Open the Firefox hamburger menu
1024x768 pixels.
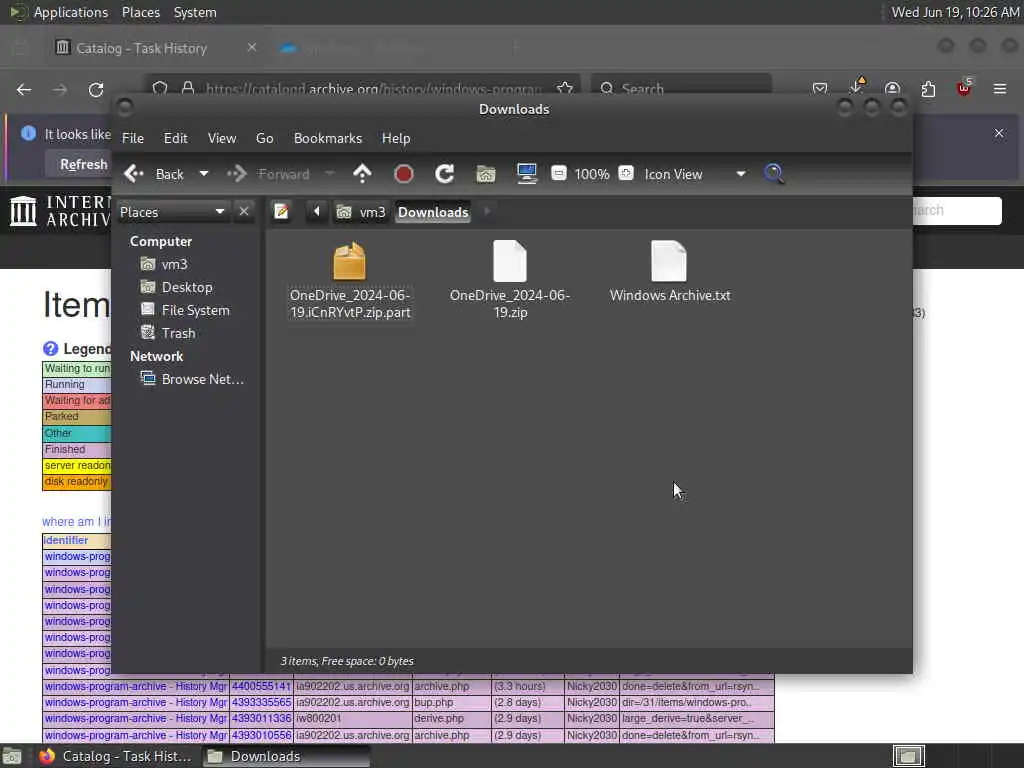click(1000, 89)
